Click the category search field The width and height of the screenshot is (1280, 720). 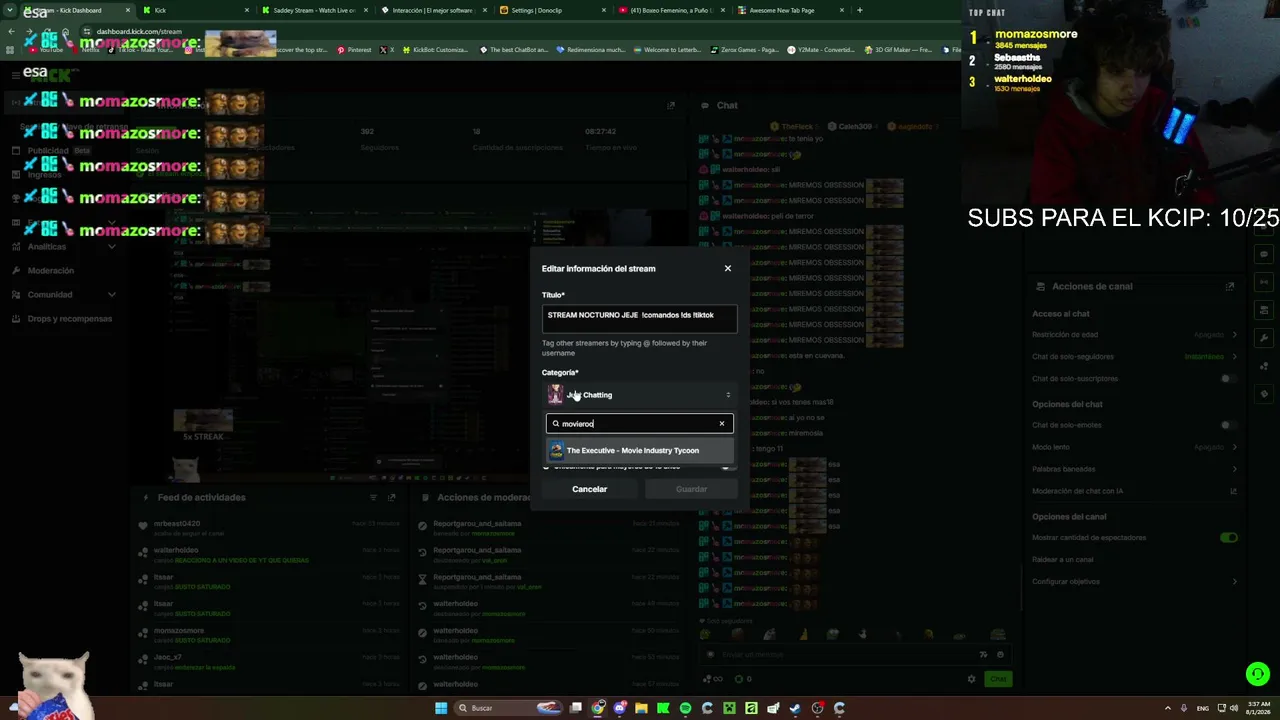[639, 424]
